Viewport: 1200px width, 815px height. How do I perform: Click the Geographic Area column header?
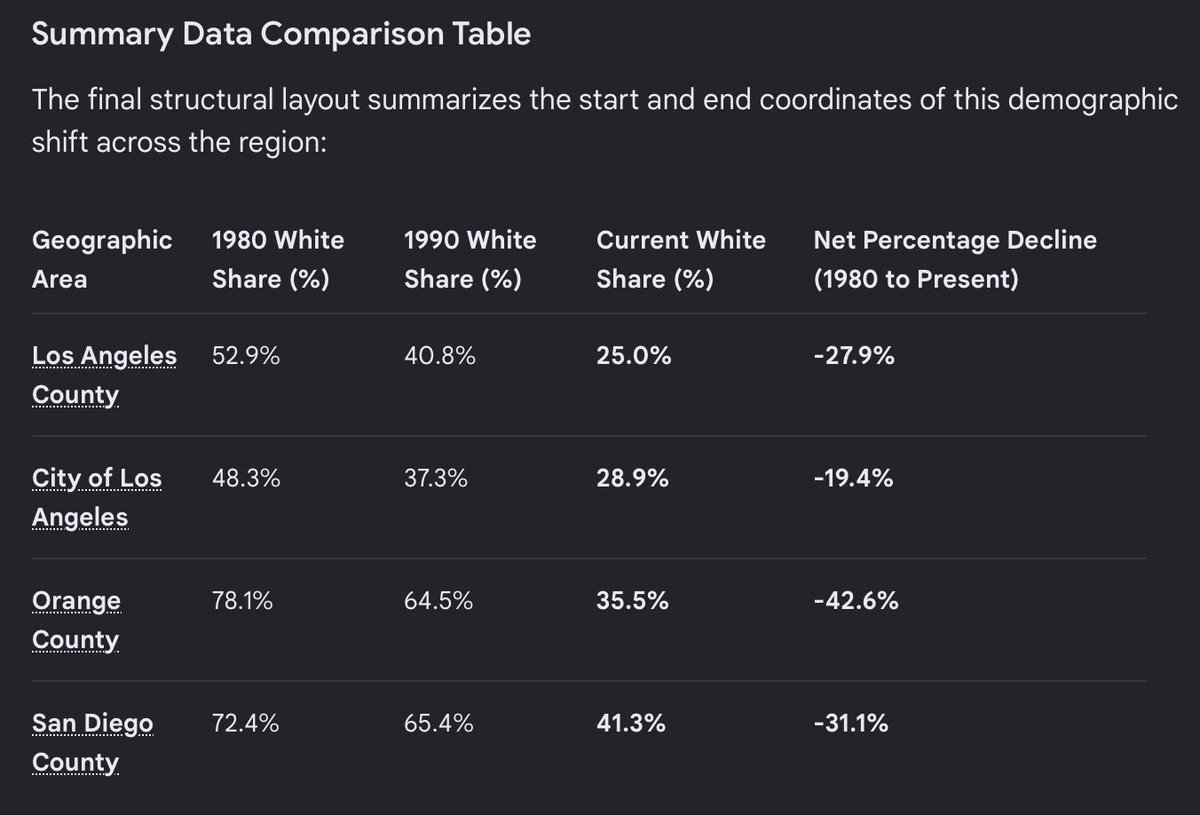click(102, 260)
